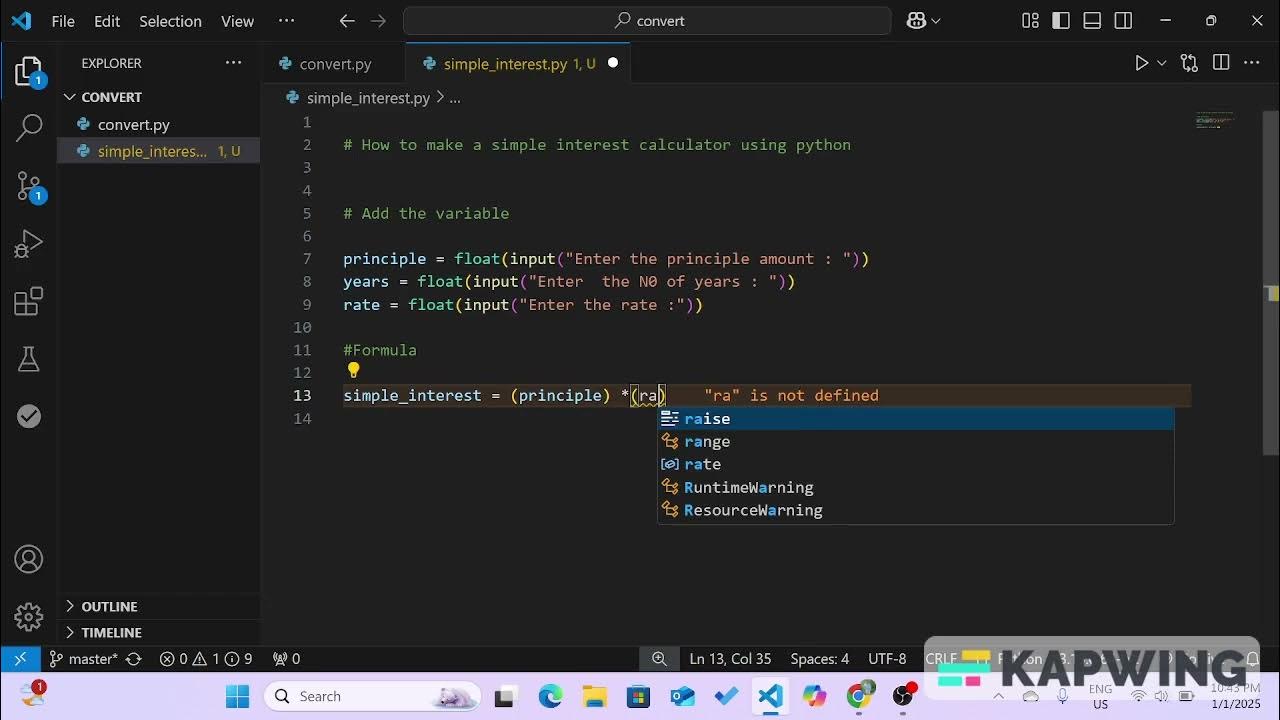This screenshot has width=1280, height=720.
Task: Open Explorer views and more actions ellipsis
Action: (233, 63)
